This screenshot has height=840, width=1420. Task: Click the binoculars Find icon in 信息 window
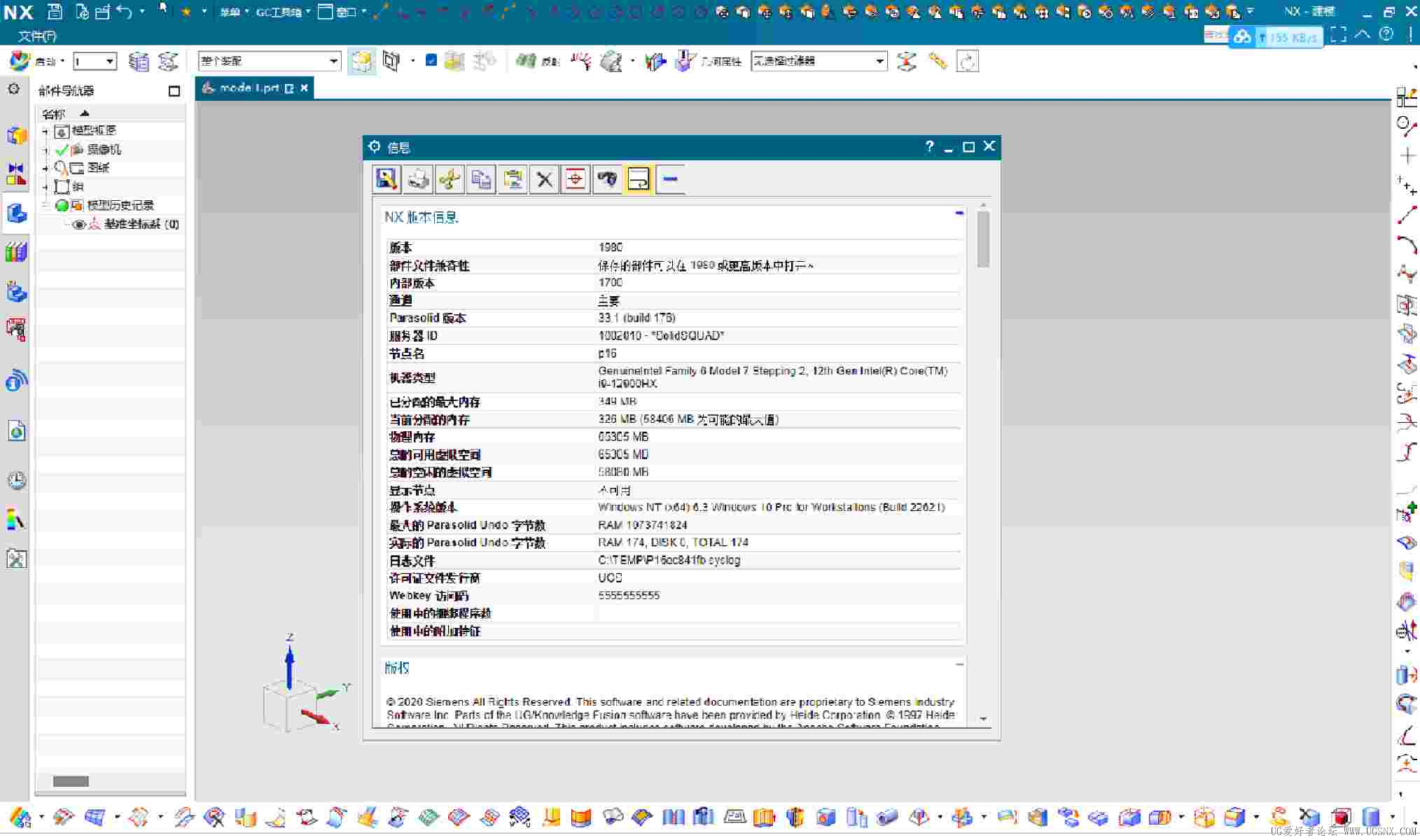tap(607, 179)
